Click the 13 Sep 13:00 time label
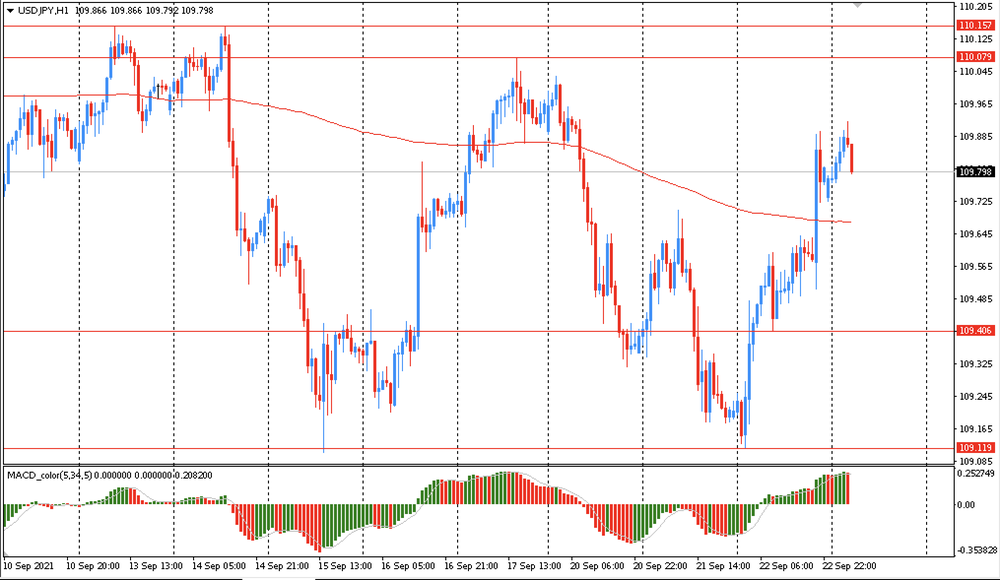 click(x=156, y=566)
